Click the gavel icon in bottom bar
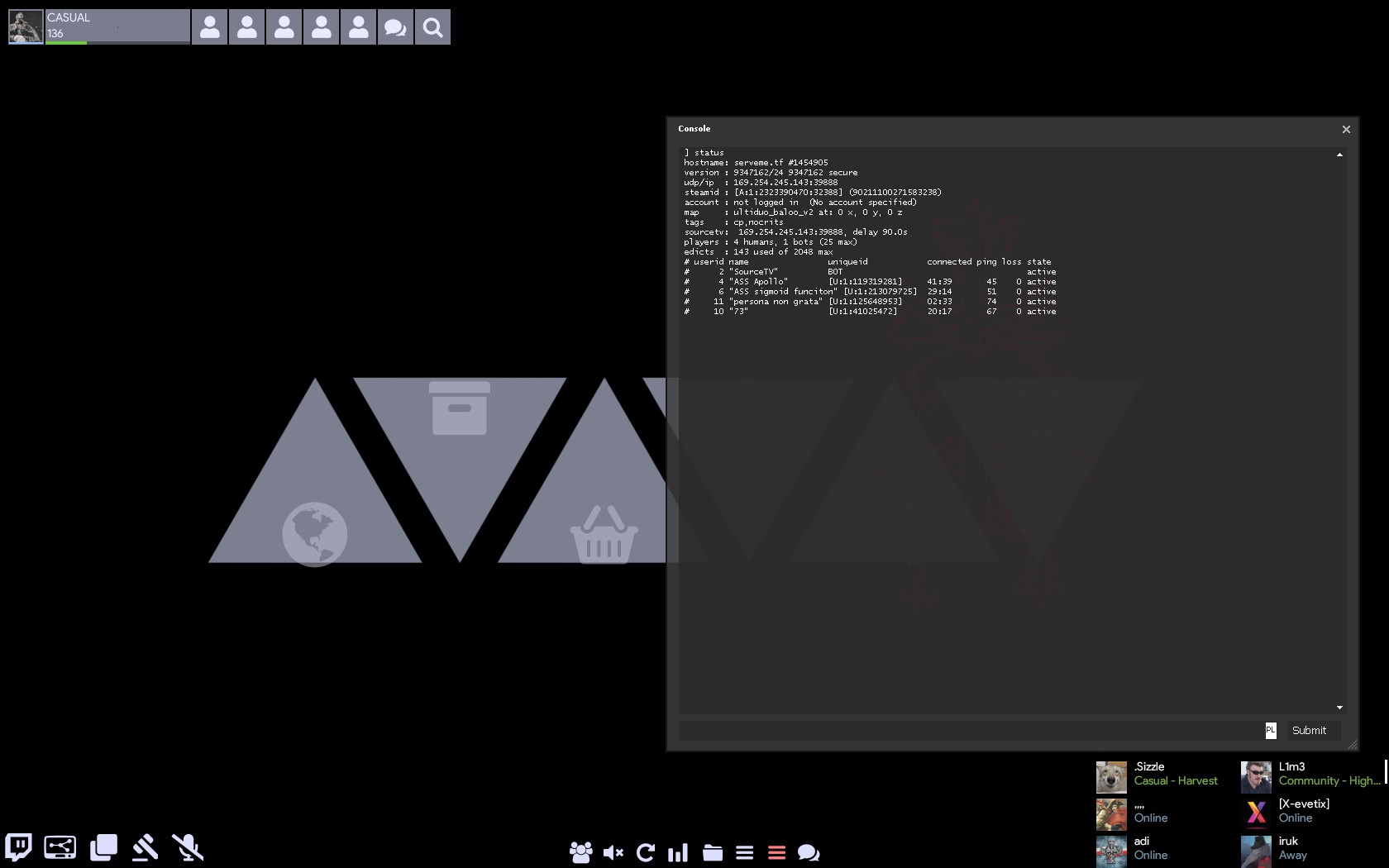 146,847
